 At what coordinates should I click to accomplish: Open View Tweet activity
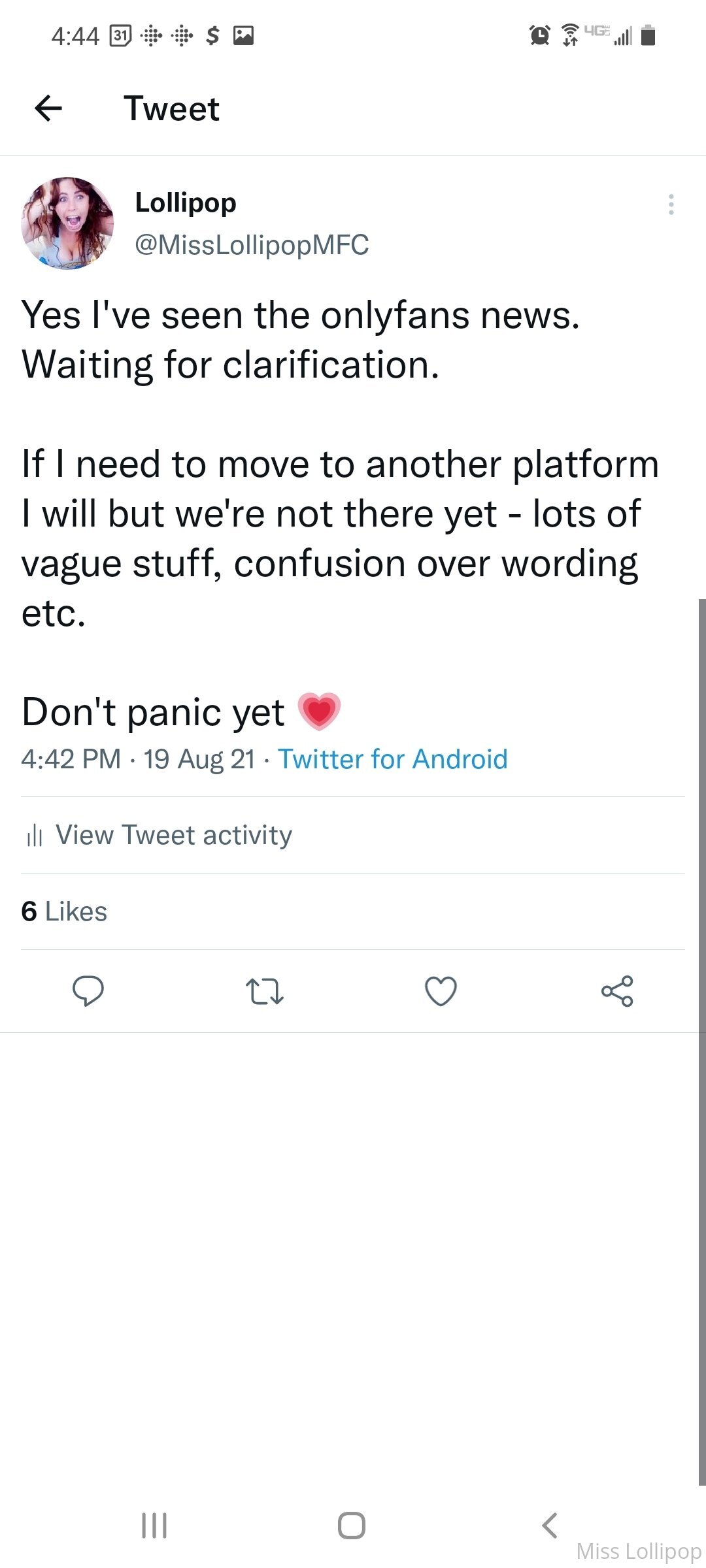173,835
